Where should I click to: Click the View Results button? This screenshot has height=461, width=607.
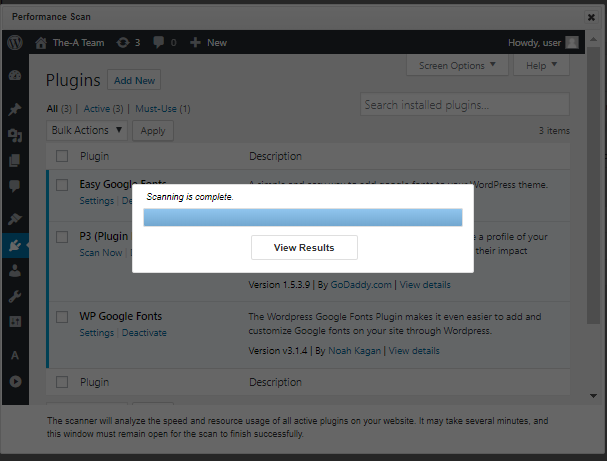click(304, 248)
